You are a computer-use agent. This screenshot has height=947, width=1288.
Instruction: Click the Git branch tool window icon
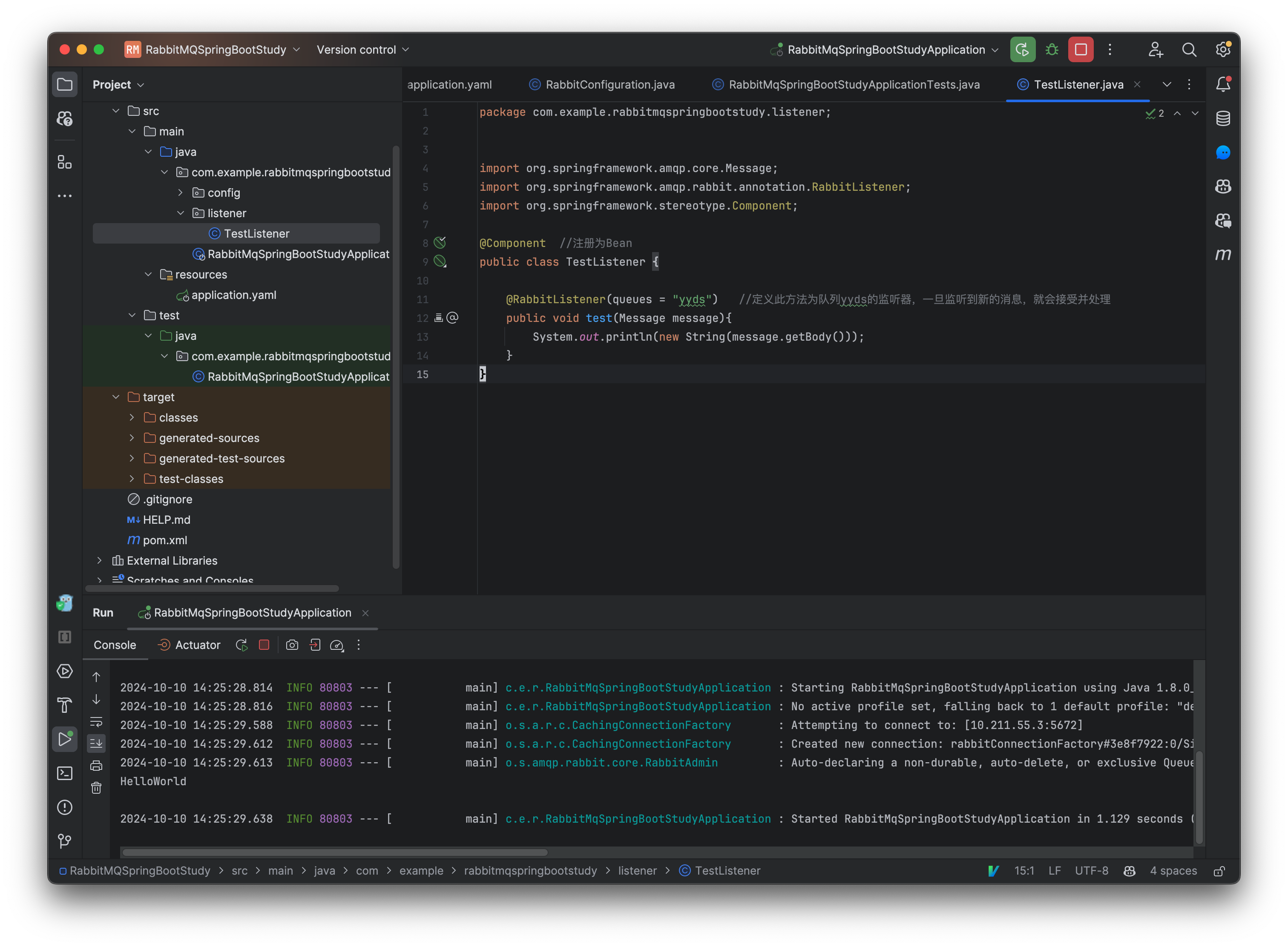click(x=65, y=841)
